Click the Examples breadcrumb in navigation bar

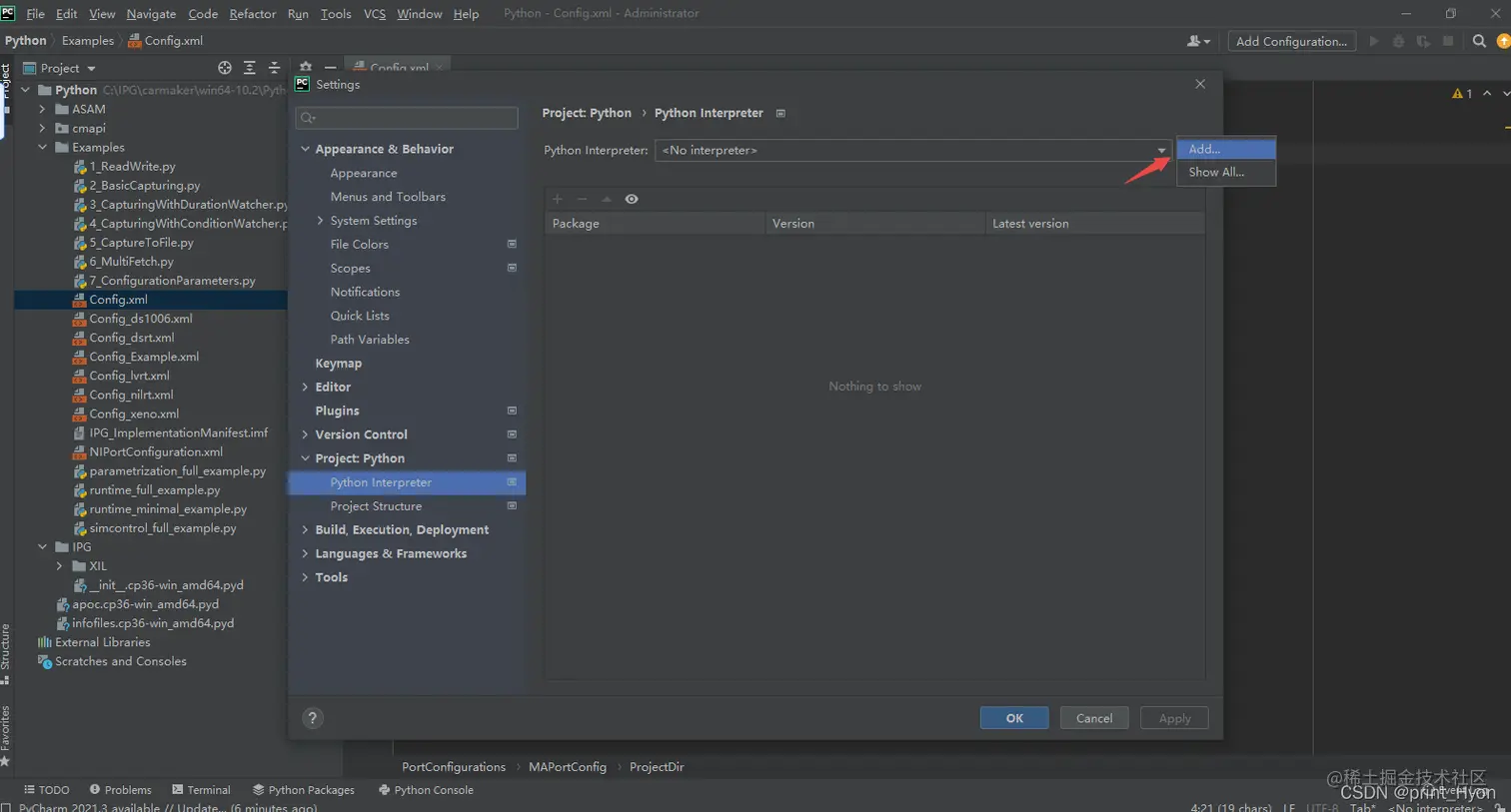click(x=88, y=41)
